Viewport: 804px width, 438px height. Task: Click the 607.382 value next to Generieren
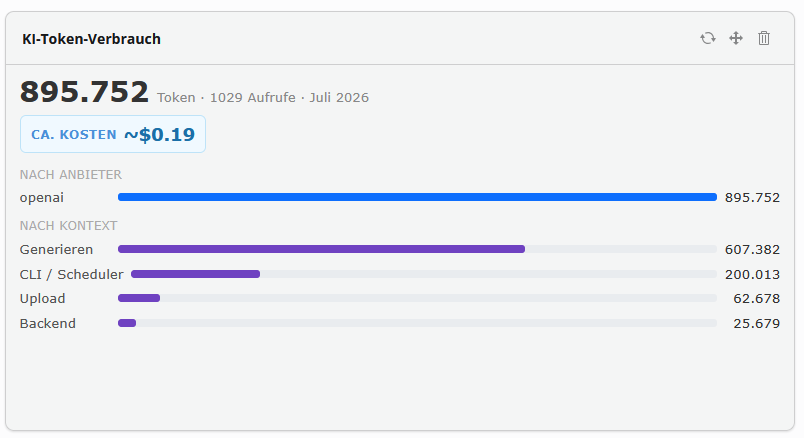pyautogui.click(x=752, y=249)
